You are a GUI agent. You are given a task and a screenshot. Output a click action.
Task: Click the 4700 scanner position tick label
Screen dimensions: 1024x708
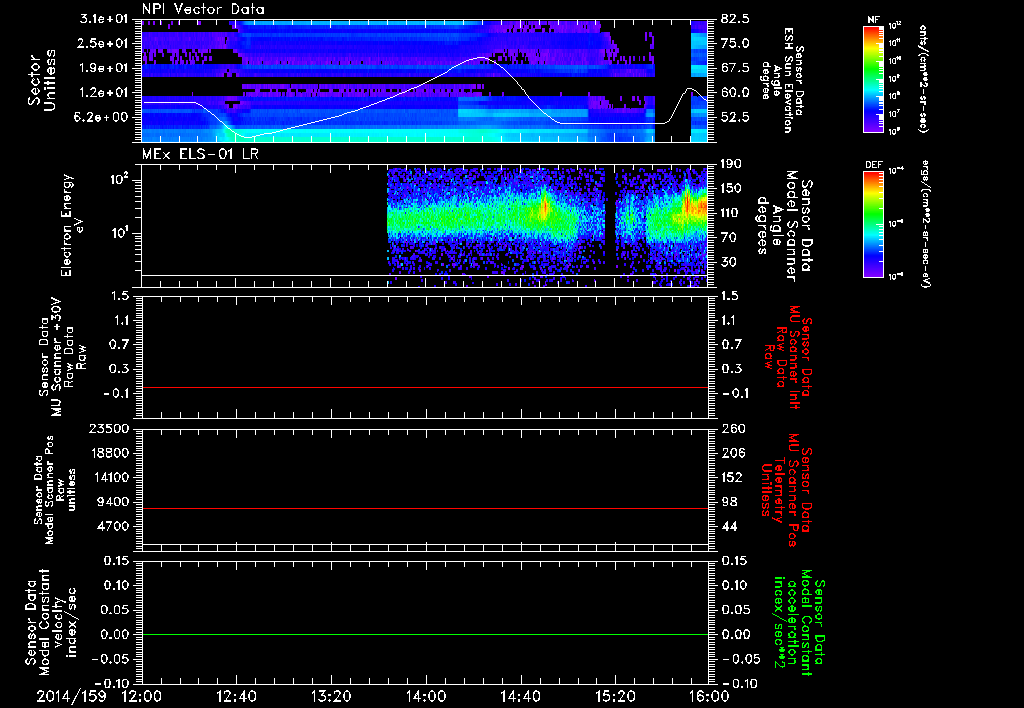pos(115,526)
